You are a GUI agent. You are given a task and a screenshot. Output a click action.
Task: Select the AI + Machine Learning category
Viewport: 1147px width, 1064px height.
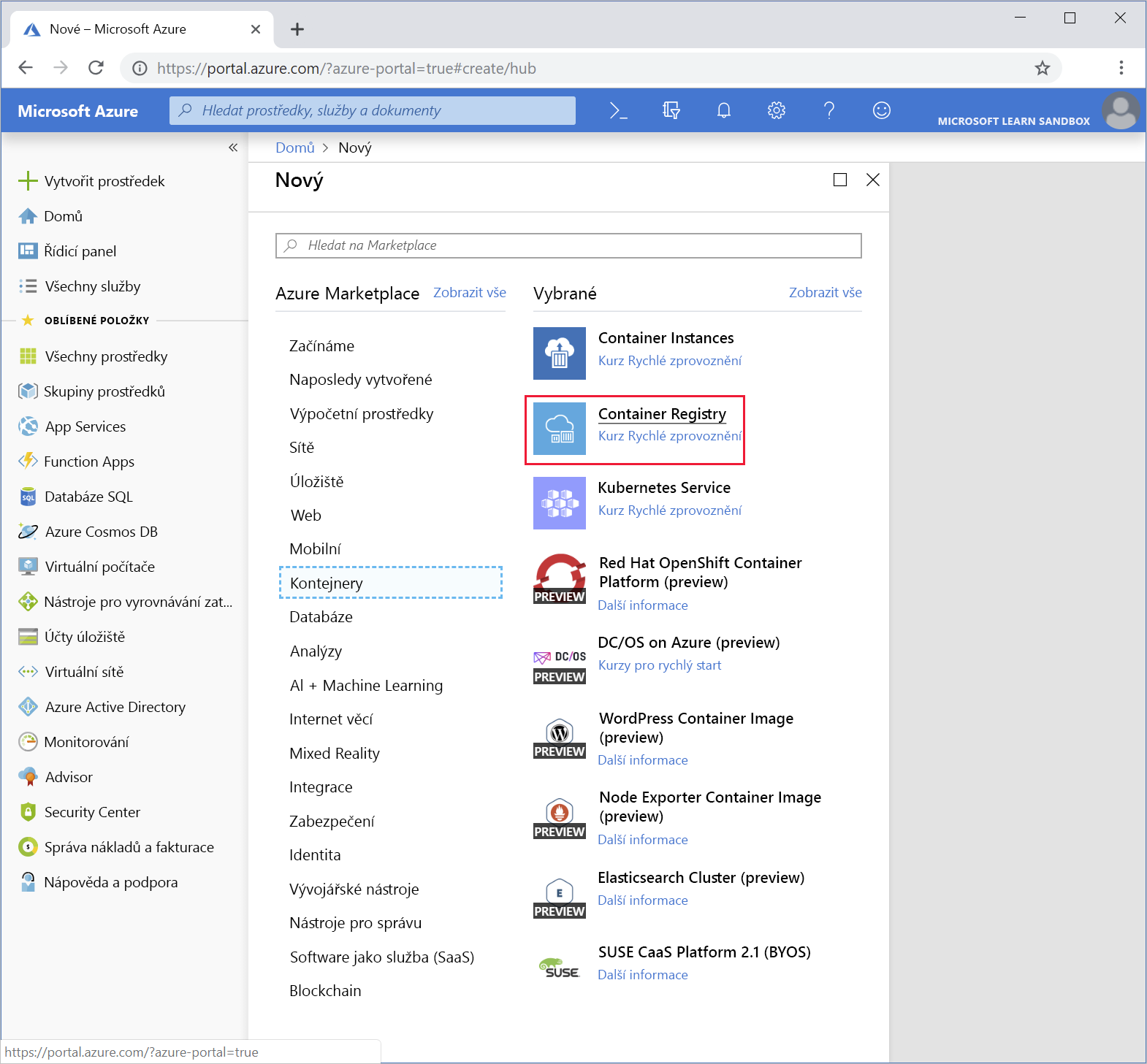(366, 685)
